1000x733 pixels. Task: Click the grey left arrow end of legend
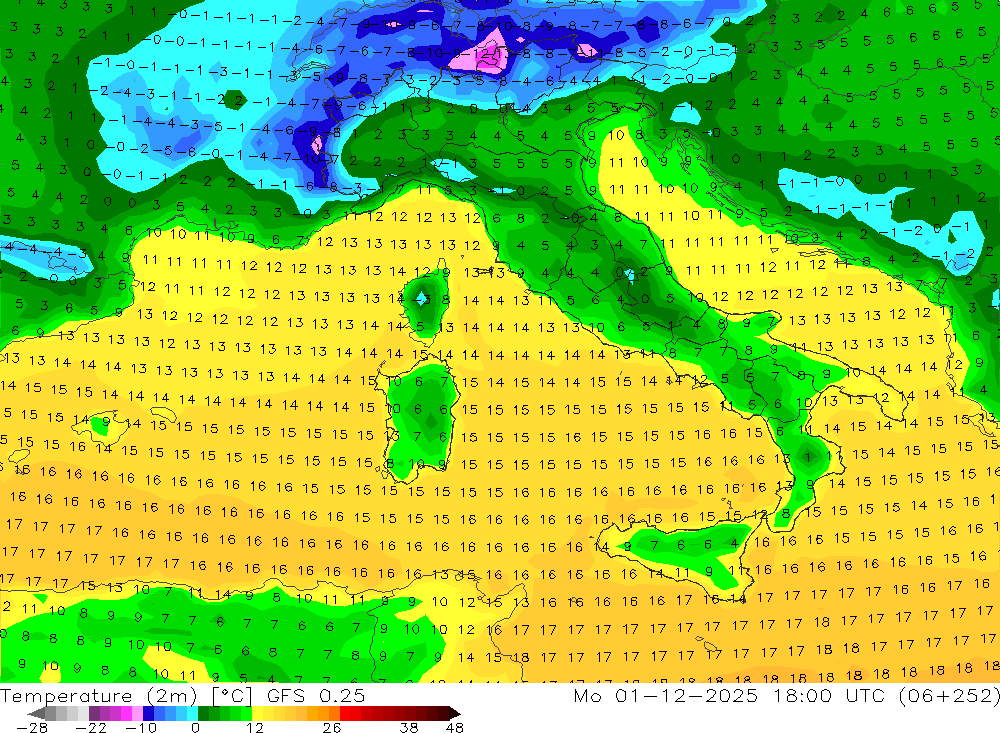[x=36, y=713]
